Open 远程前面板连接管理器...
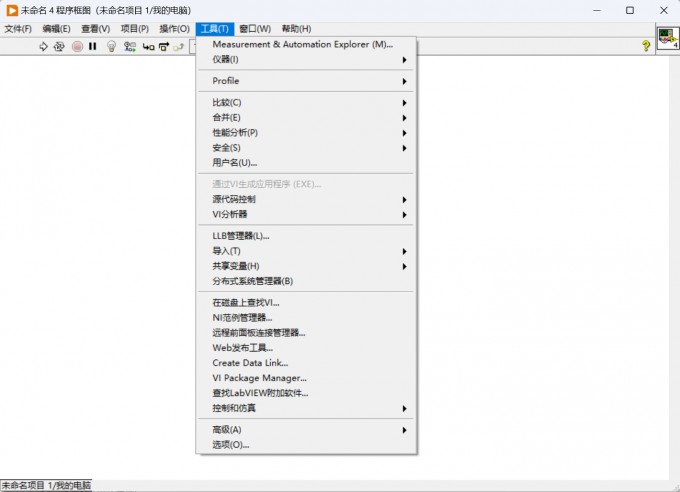 [x=306, y=333]
